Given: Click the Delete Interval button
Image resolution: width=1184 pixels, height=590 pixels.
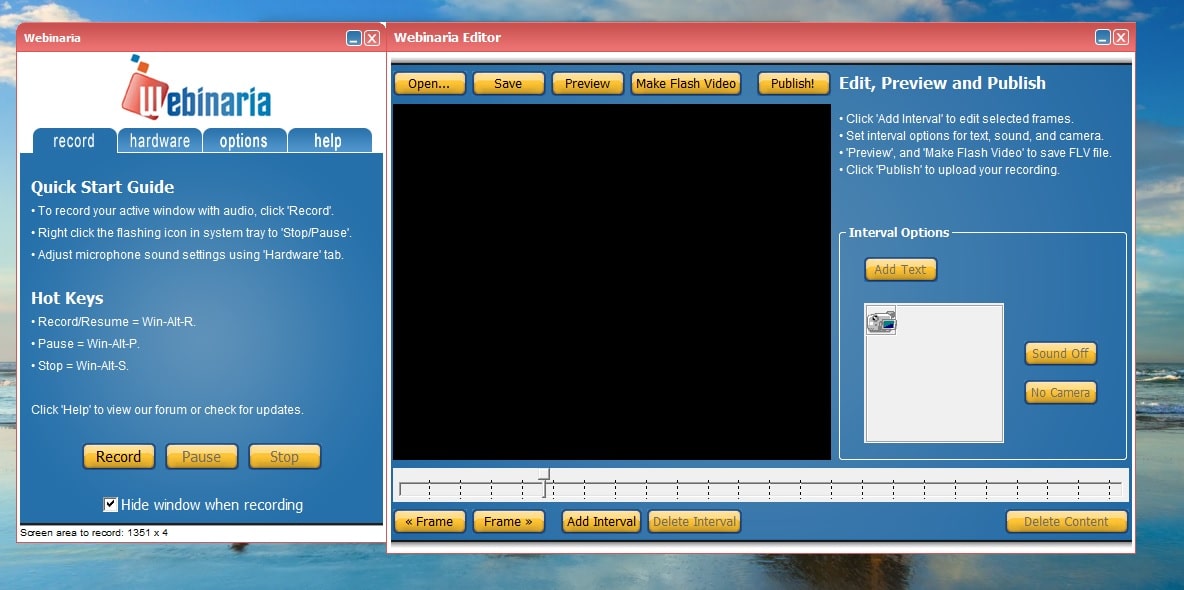Looking at the screenshot, I should pos(694,521).
